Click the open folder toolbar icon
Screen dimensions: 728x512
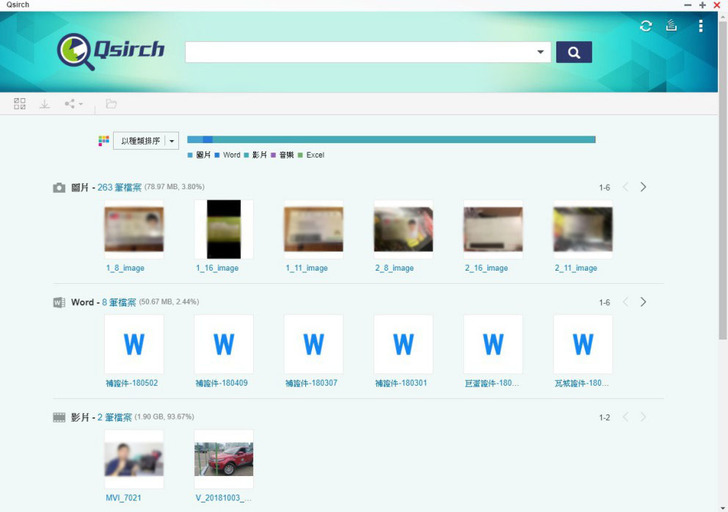(x=111, y=104)
